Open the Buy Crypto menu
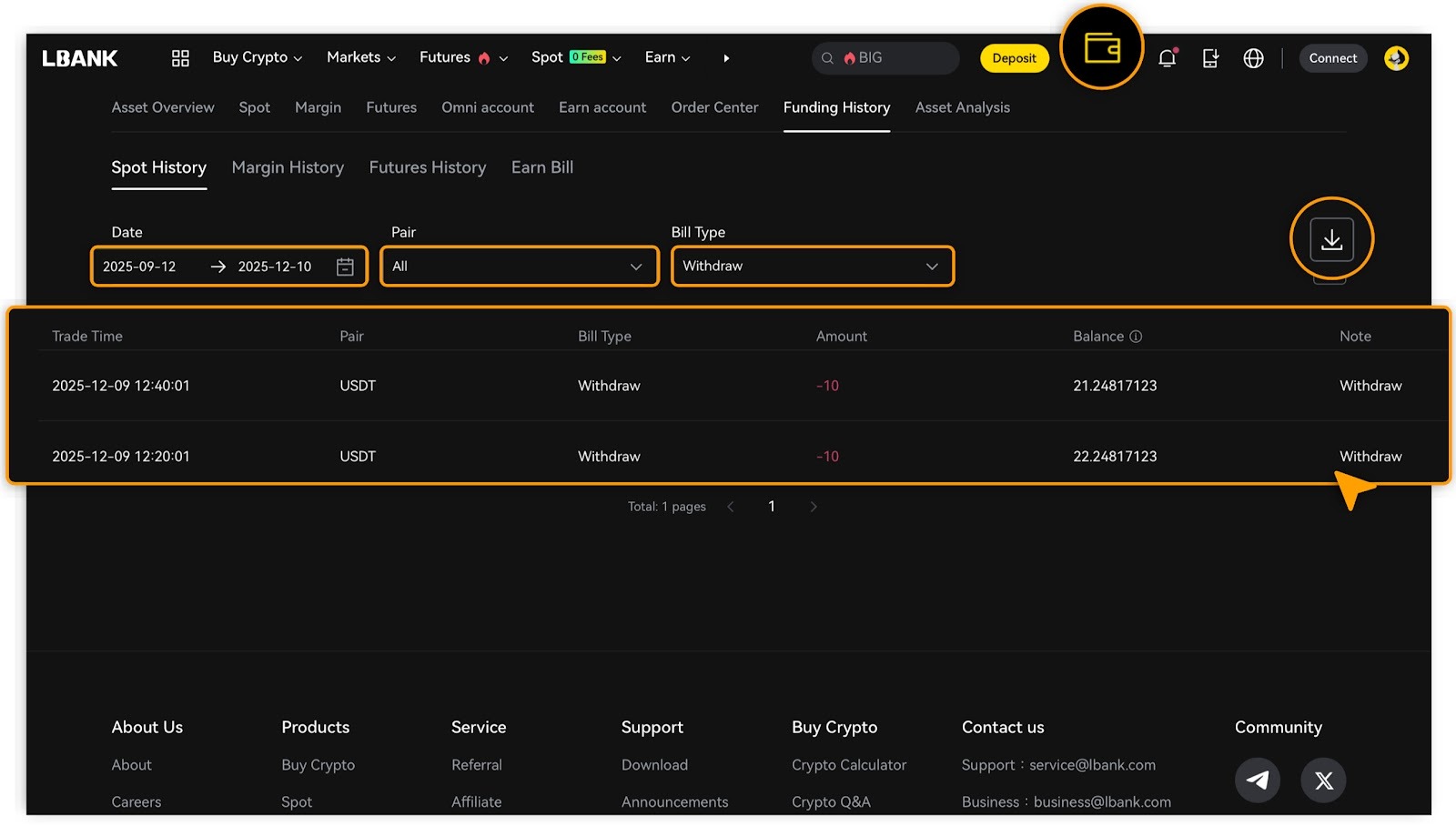1456x826 pixels. (257, 57)
